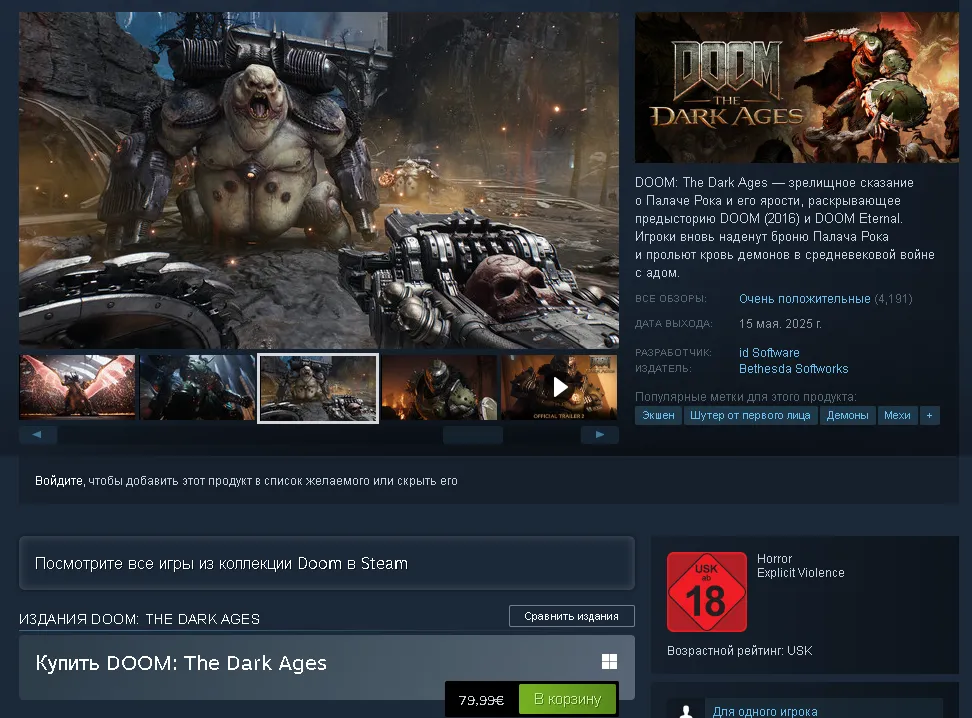Screen dimensions: 972x718
Task: Click the release date 15 мая. 2025 г.
Action: pos(780,324)
